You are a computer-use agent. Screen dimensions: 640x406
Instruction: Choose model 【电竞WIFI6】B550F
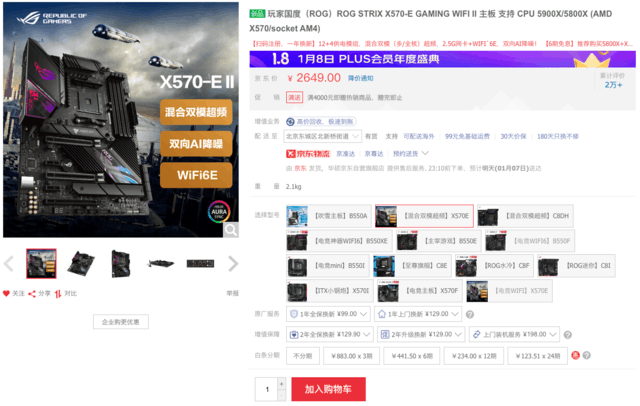530,241
